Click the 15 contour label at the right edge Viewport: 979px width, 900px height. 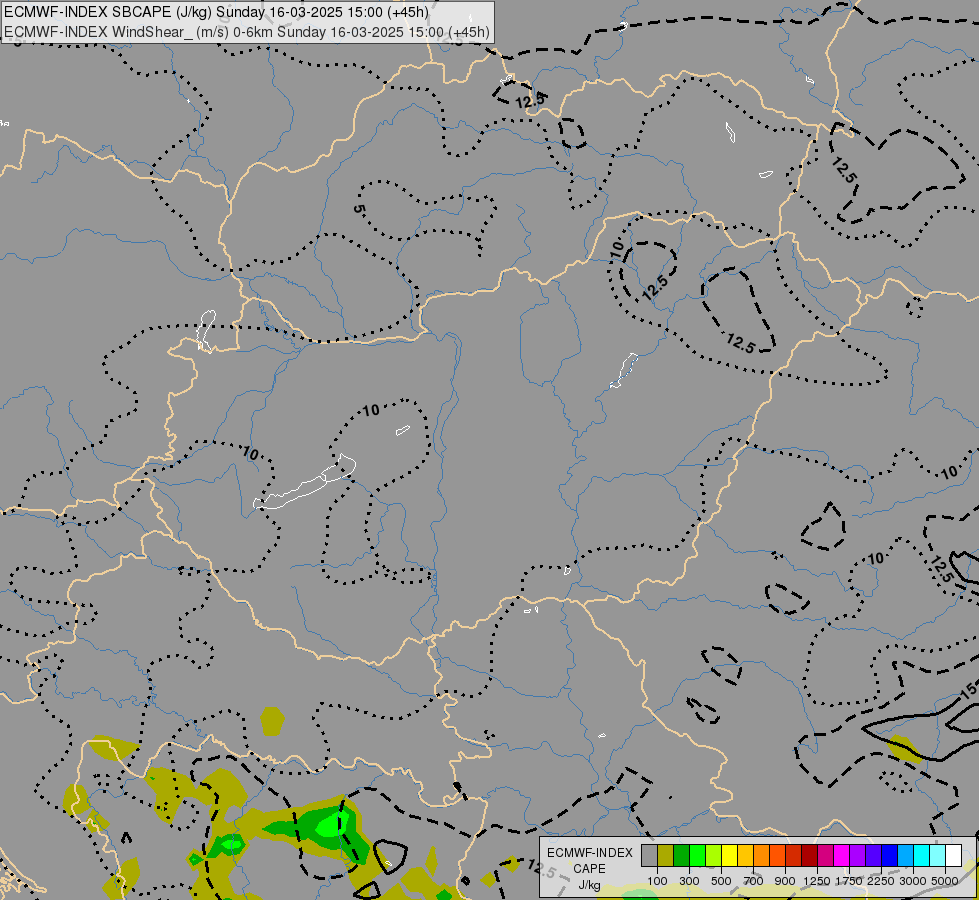pos(969,690)
